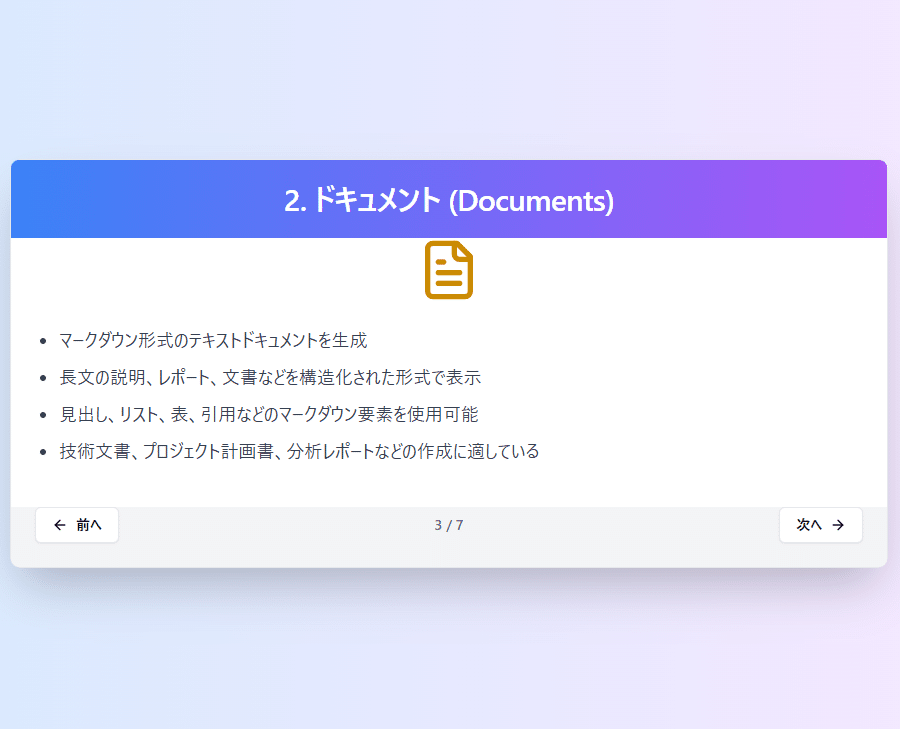This screenshot has width=900, height=729.
Task: Click the 次へ next slide button
Action: pos(820,525)
